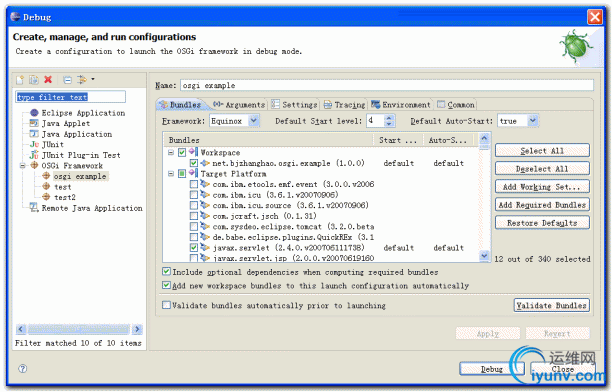
Task: Click the Restore Defaults button
Action: (542, 223)
